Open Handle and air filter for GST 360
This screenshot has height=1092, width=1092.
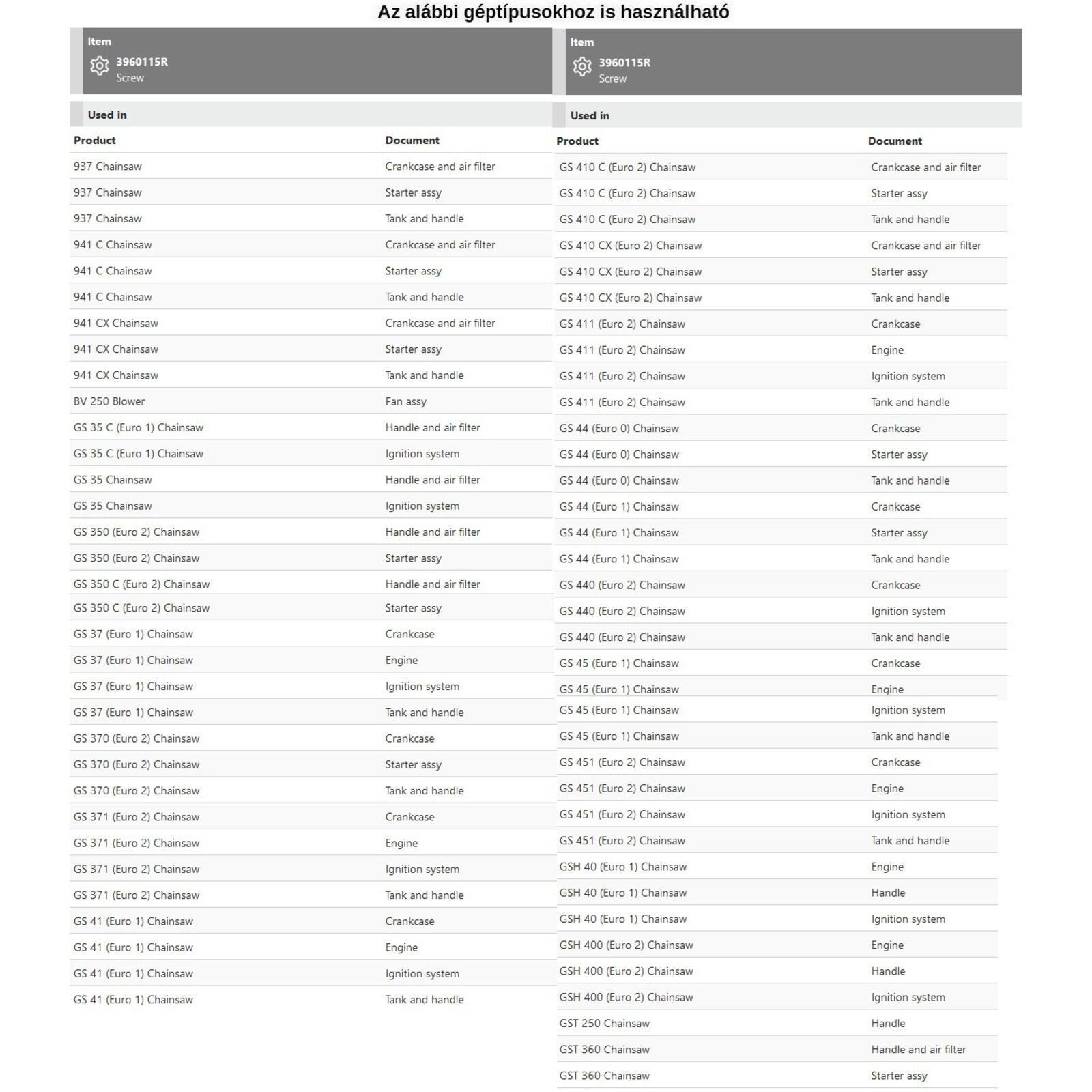click(918, 1050)
